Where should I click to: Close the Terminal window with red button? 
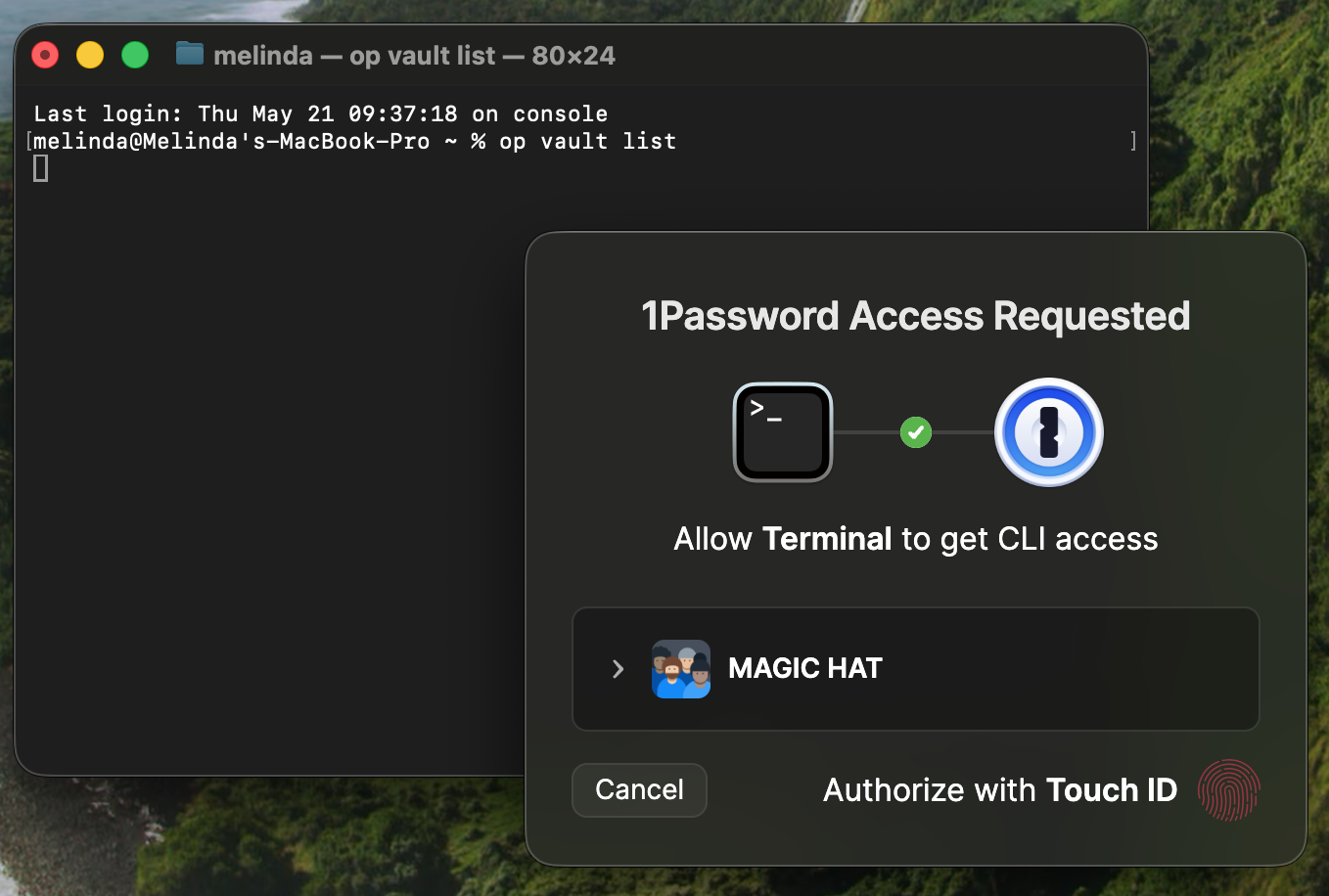[x=45, y=55]
